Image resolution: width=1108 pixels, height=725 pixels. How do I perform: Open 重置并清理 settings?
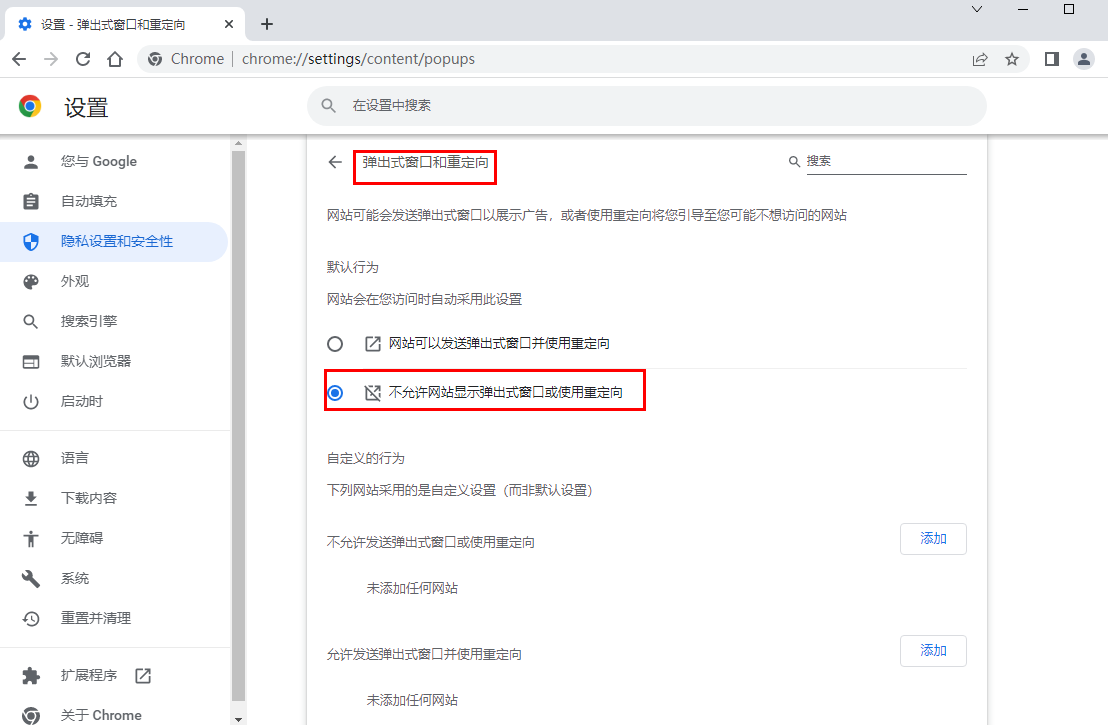(x=113, y=618)
